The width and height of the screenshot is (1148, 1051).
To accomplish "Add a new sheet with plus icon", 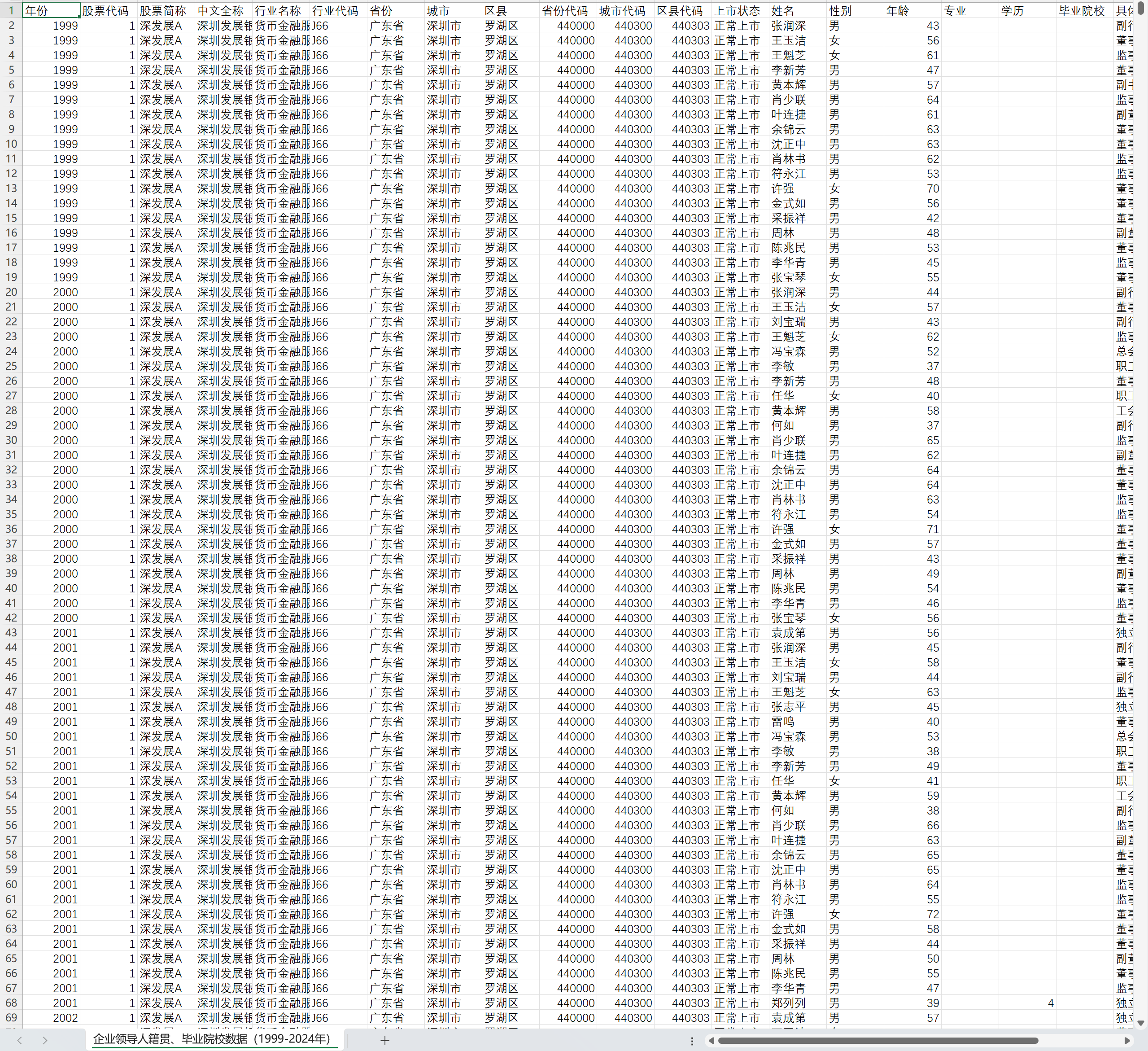I will 385,1040.
